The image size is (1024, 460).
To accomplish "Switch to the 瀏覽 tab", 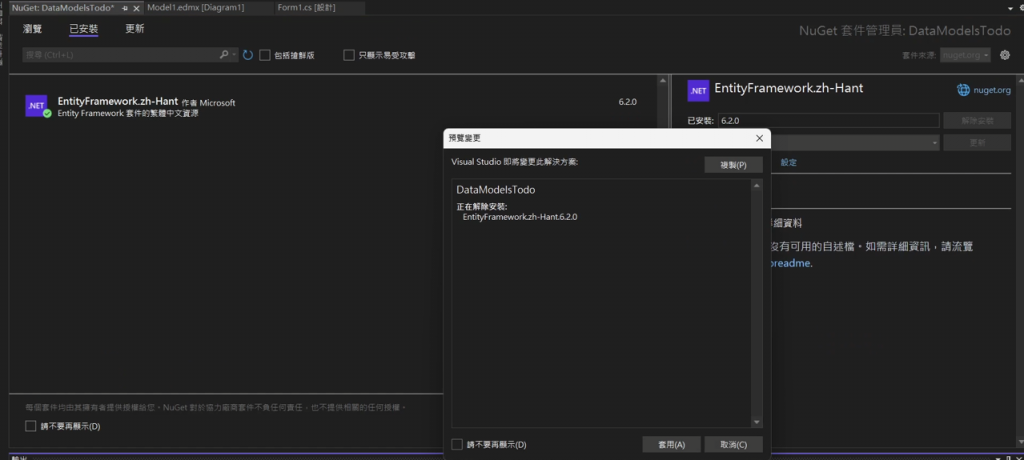I will click(33, 29).
